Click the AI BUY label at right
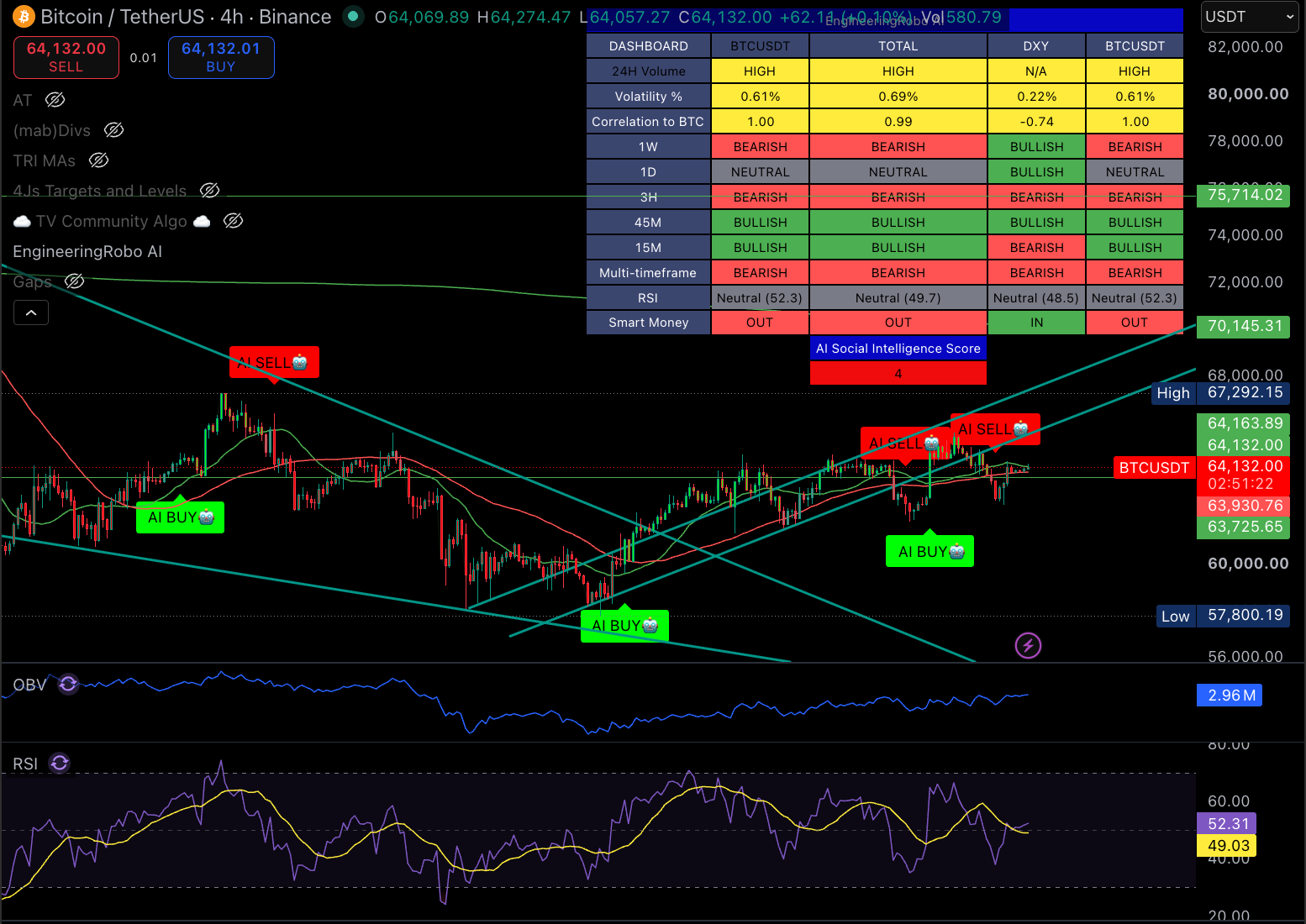This screenshot has width=1306, height=924. (930, 552)
